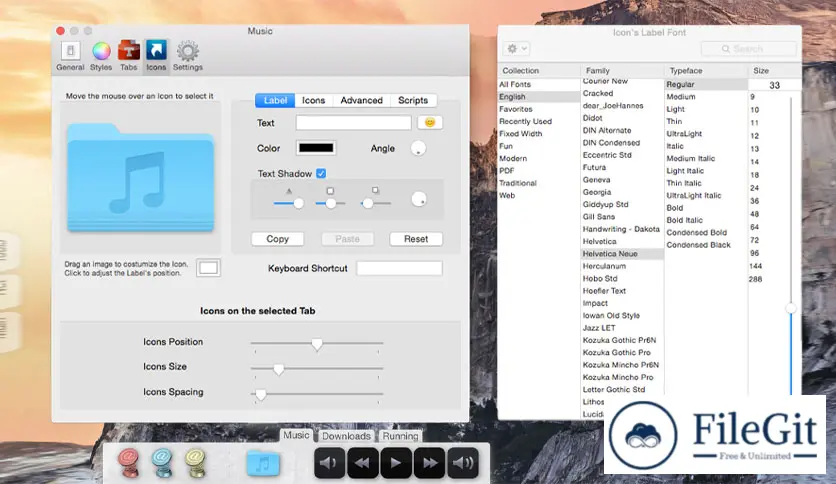
Task: Click the Music folder icon in dock
Action: coord(263,463)
